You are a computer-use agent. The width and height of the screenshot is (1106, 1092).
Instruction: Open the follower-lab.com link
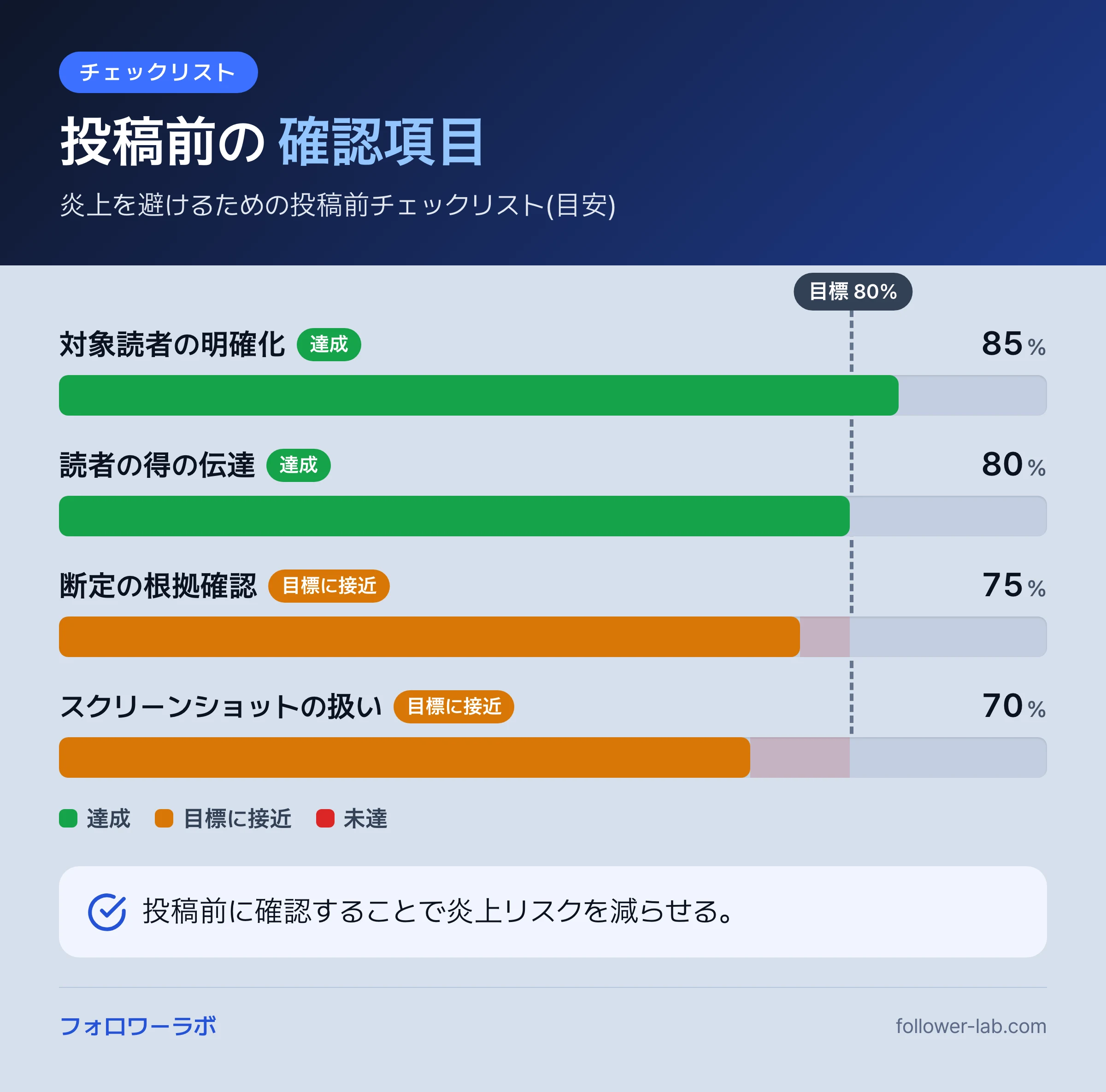coord(971,1027)
